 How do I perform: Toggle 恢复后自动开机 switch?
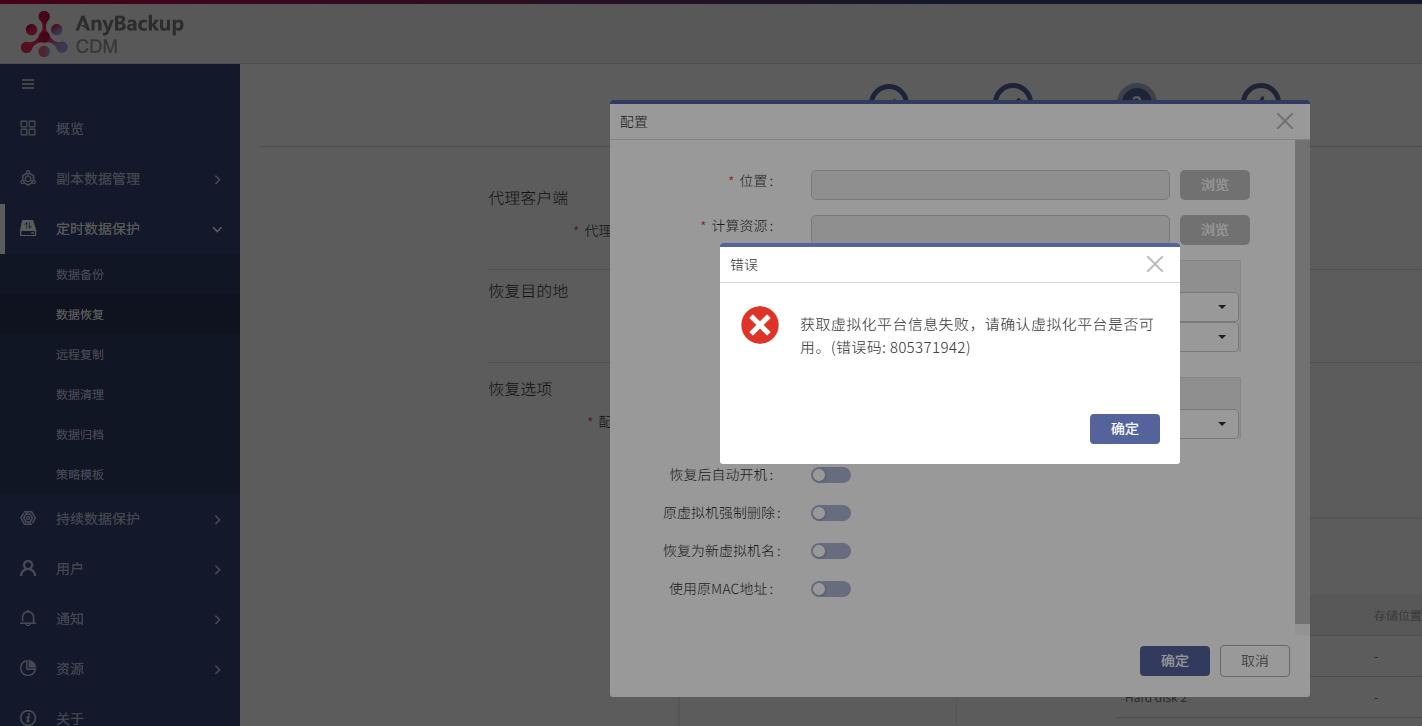(x=831, y=475)
